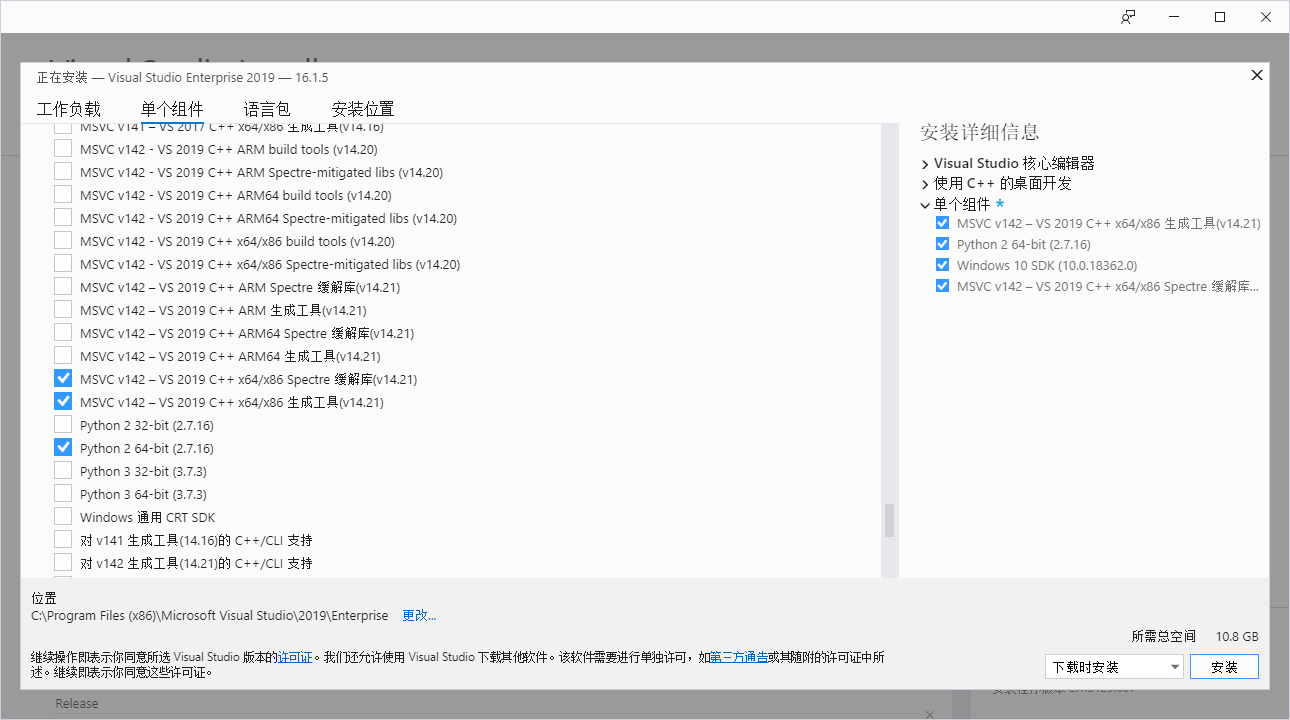1290x720 pixels.
Task: Check x64/x86 build tools (v14.20) checkbox
Action: point(63,241)
